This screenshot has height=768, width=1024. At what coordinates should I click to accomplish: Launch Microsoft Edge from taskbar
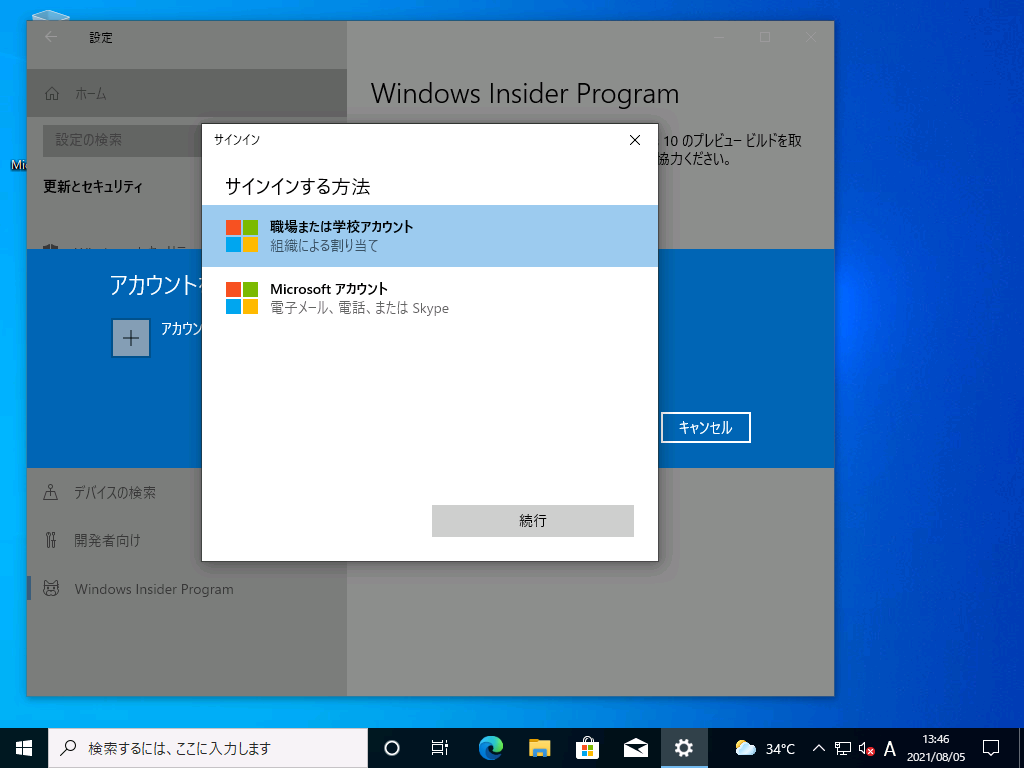[x=490, y=748]
